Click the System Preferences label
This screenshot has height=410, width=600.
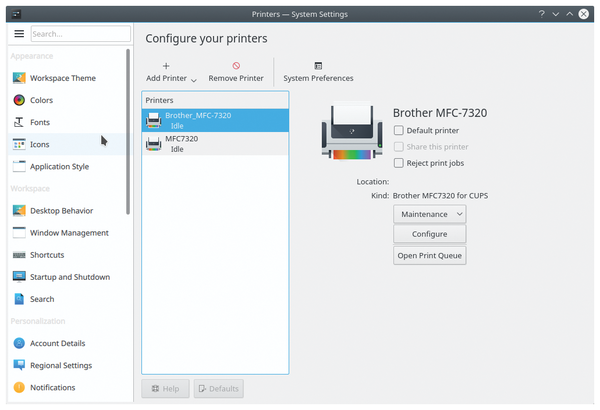[x=318, y=78]
